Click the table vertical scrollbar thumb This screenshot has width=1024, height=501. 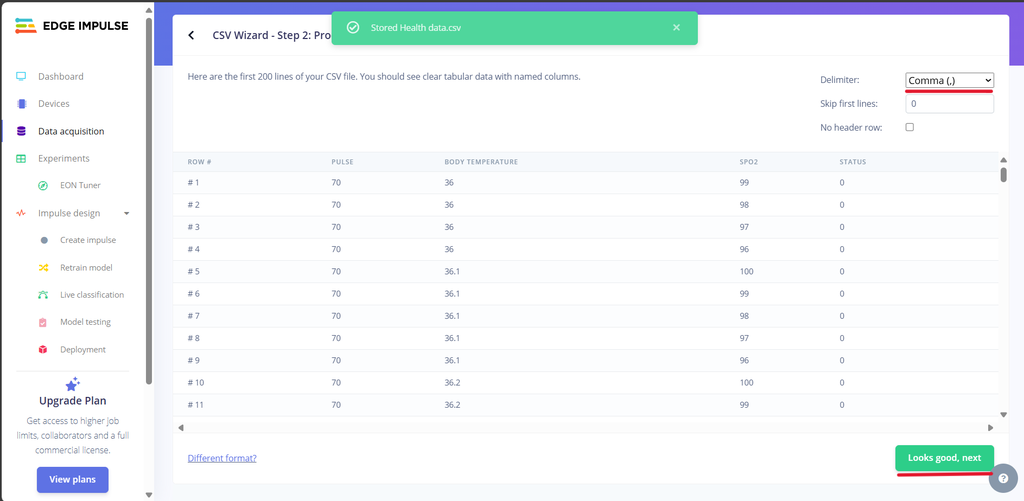(x=1004, y=174)
